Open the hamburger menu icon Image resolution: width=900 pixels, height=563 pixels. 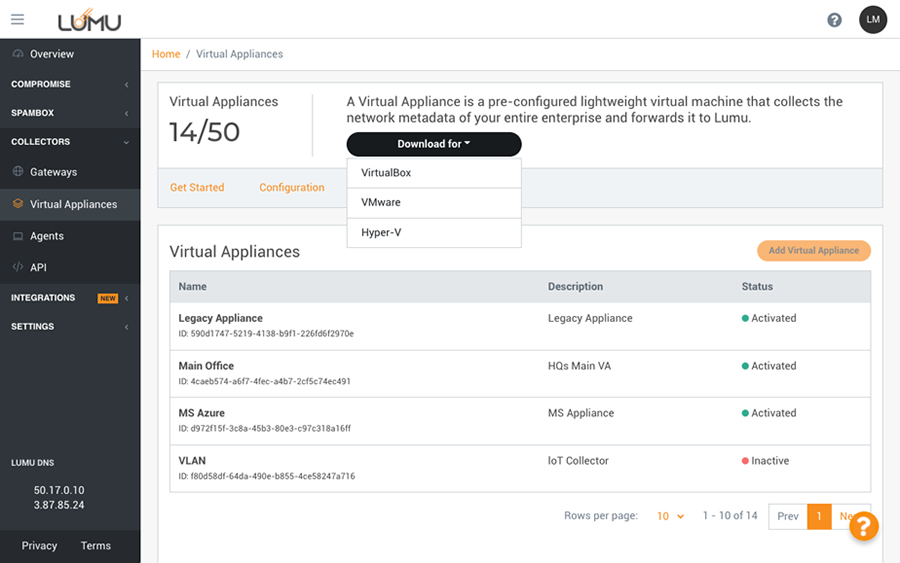[x=17, y=20]
